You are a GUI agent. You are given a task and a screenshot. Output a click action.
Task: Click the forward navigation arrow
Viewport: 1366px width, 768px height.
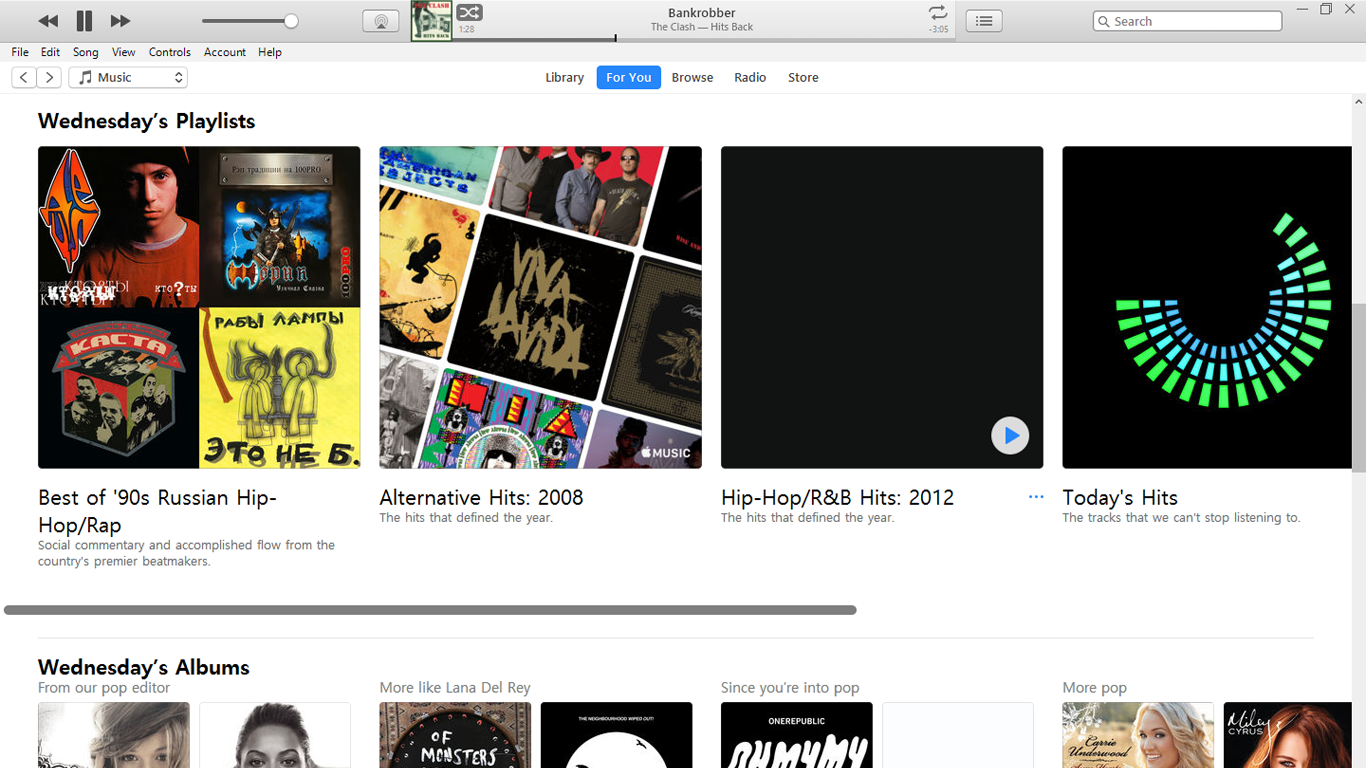click(x=49, y=77)
